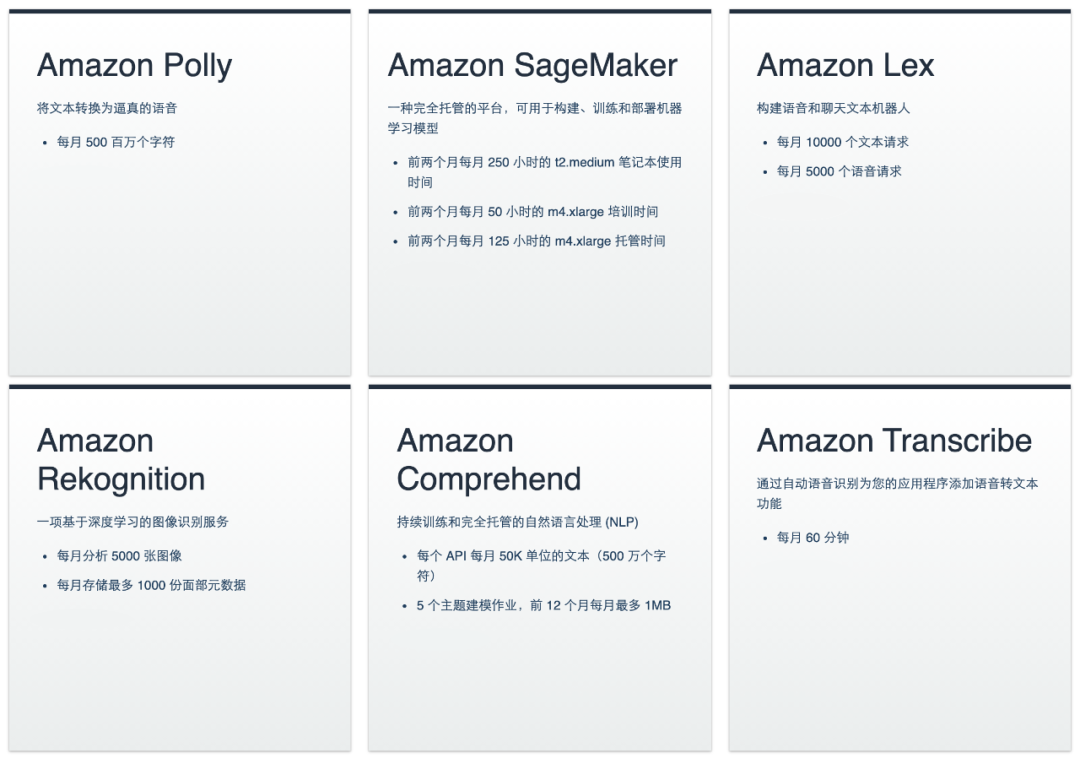Click Polly description "将文本转换为逼真的语音"
Screen dimensions: 1080x763
coord(107,108)
